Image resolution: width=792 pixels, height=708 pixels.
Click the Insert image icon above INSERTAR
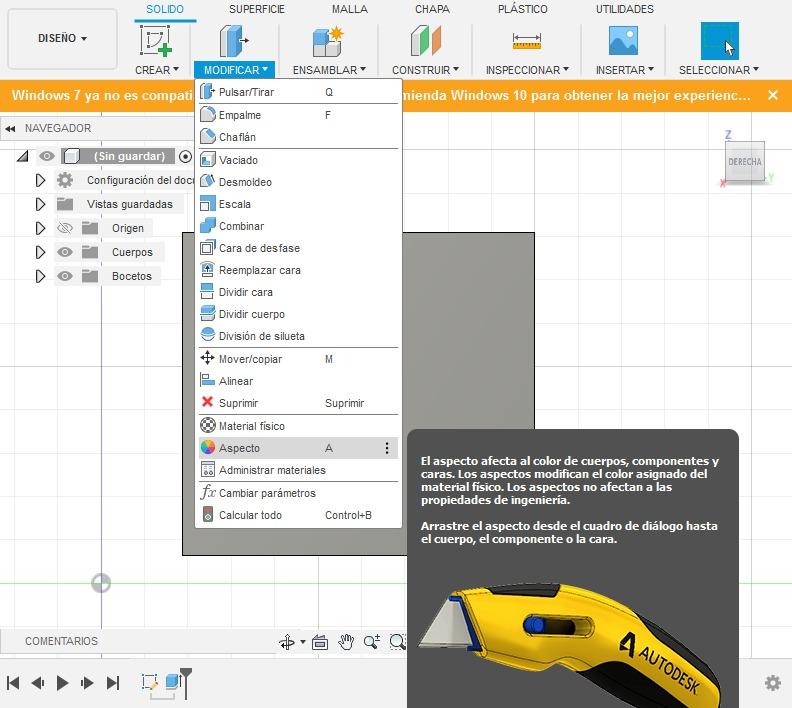coord(623,41)
